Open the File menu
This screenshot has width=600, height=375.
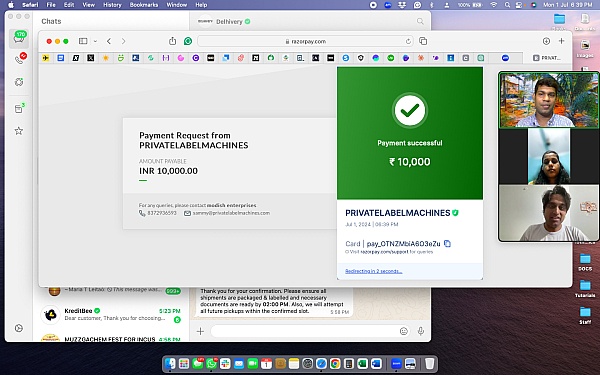pyautogui.click(x=51, y=5)
